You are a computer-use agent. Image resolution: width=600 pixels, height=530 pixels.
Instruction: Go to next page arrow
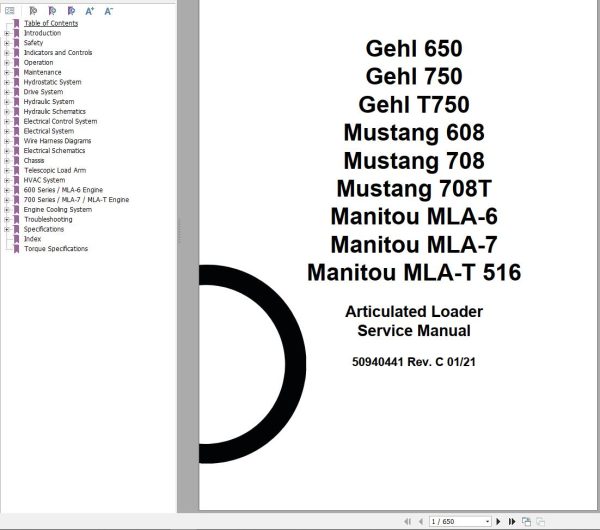point(498,521)
